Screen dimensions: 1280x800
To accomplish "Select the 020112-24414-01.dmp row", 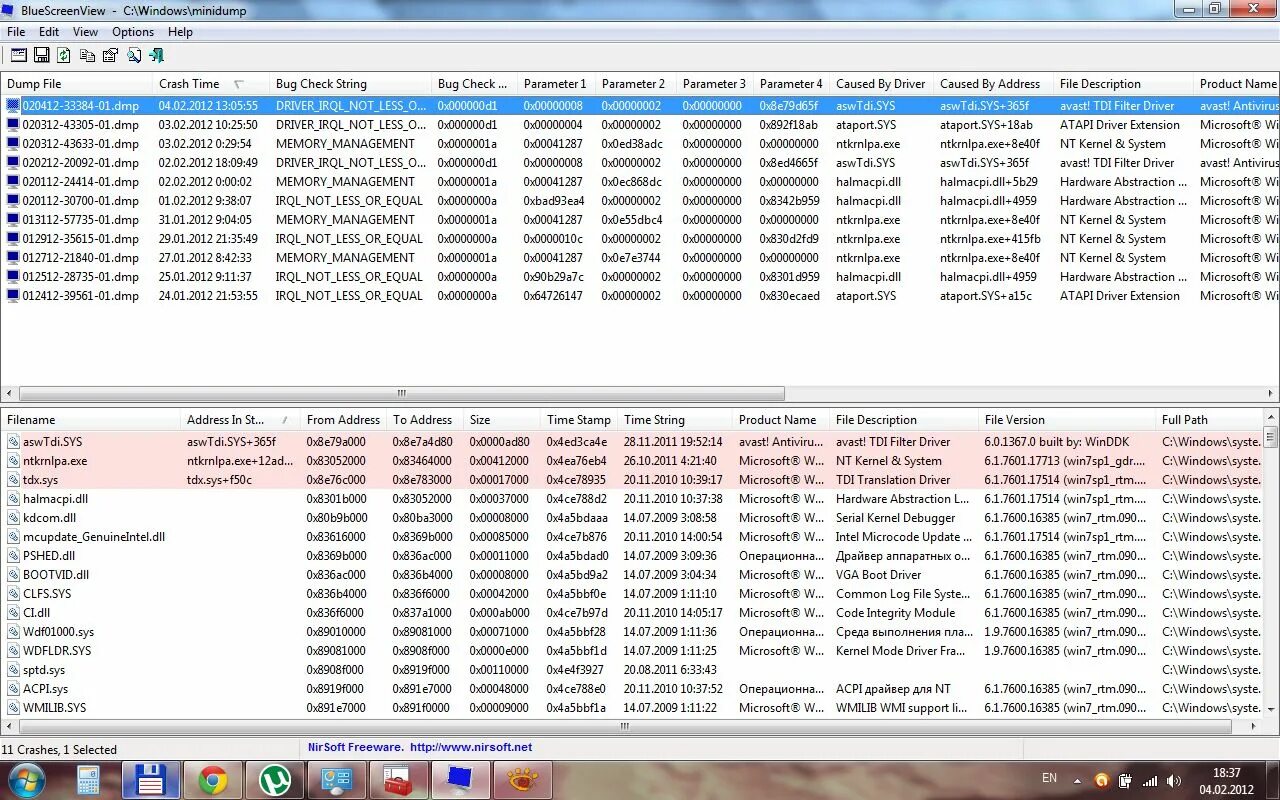I will click(640, 182).
